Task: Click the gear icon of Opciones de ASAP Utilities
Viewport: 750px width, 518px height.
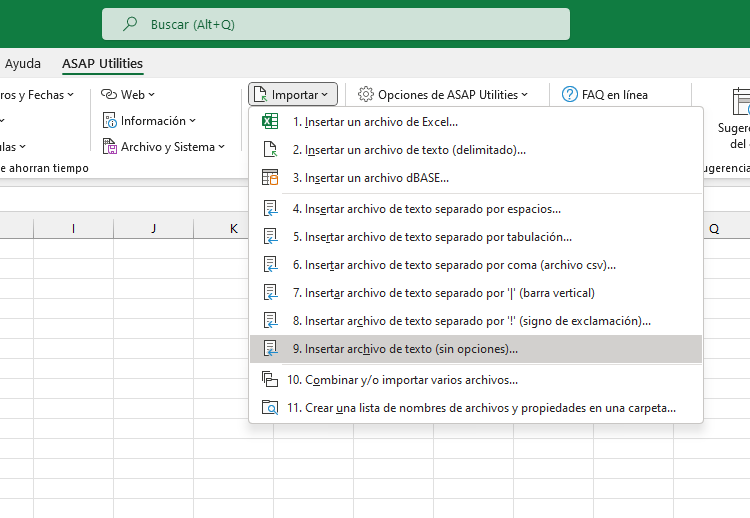Action: pyautogui.click(x=365, y=94)
